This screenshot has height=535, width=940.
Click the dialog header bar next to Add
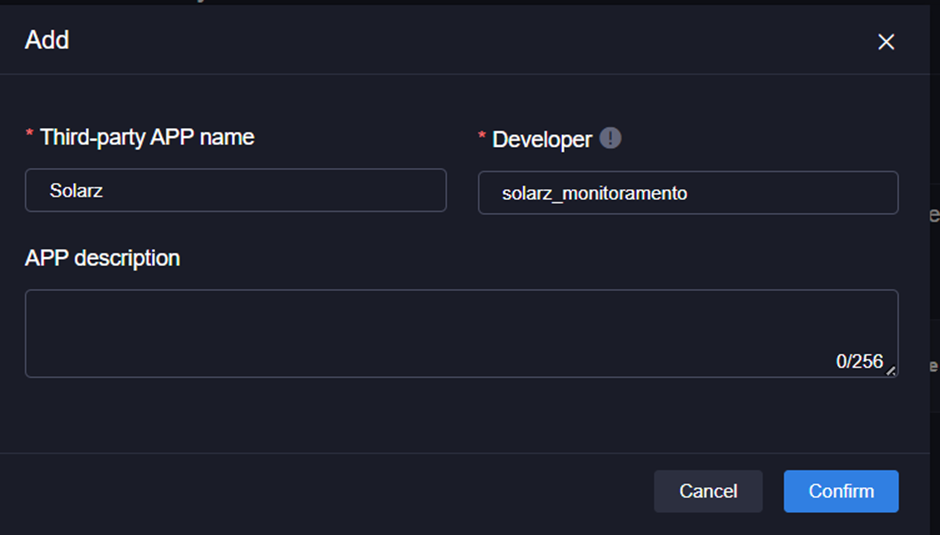(450, 41)
